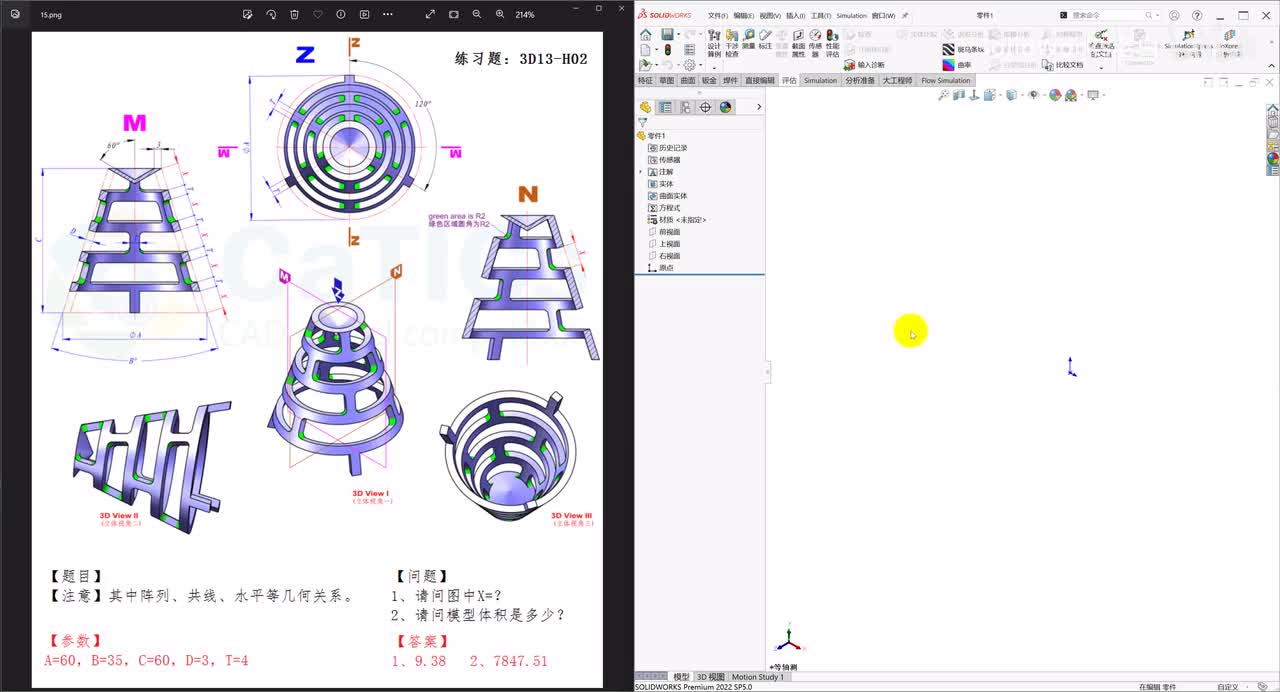This screenshot has height=692, width=1280.
Task: Open the user login icon in SolidWorks
Action: [1174, 16]
